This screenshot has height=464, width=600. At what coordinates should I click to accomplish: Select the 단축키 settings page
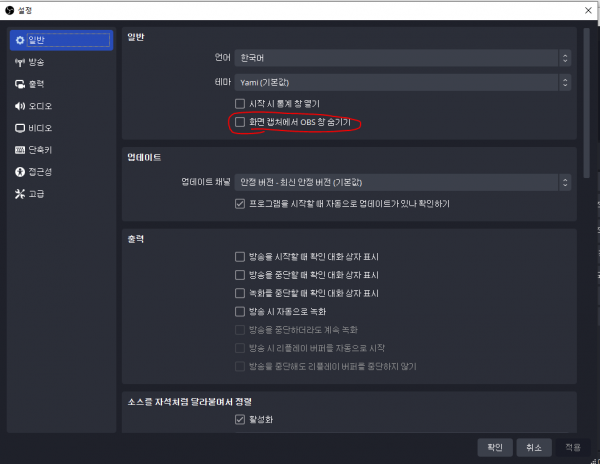click(x=61, y=150)
